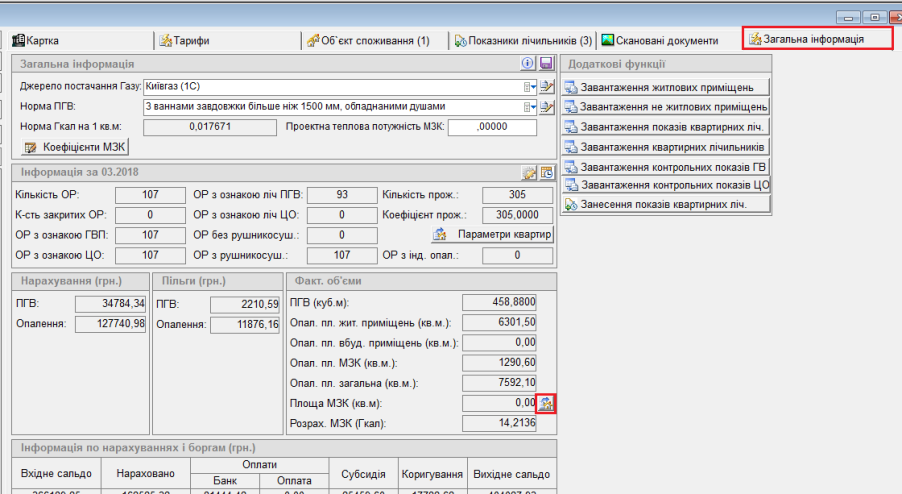Click the Параметри квартир button

[492, 234]
